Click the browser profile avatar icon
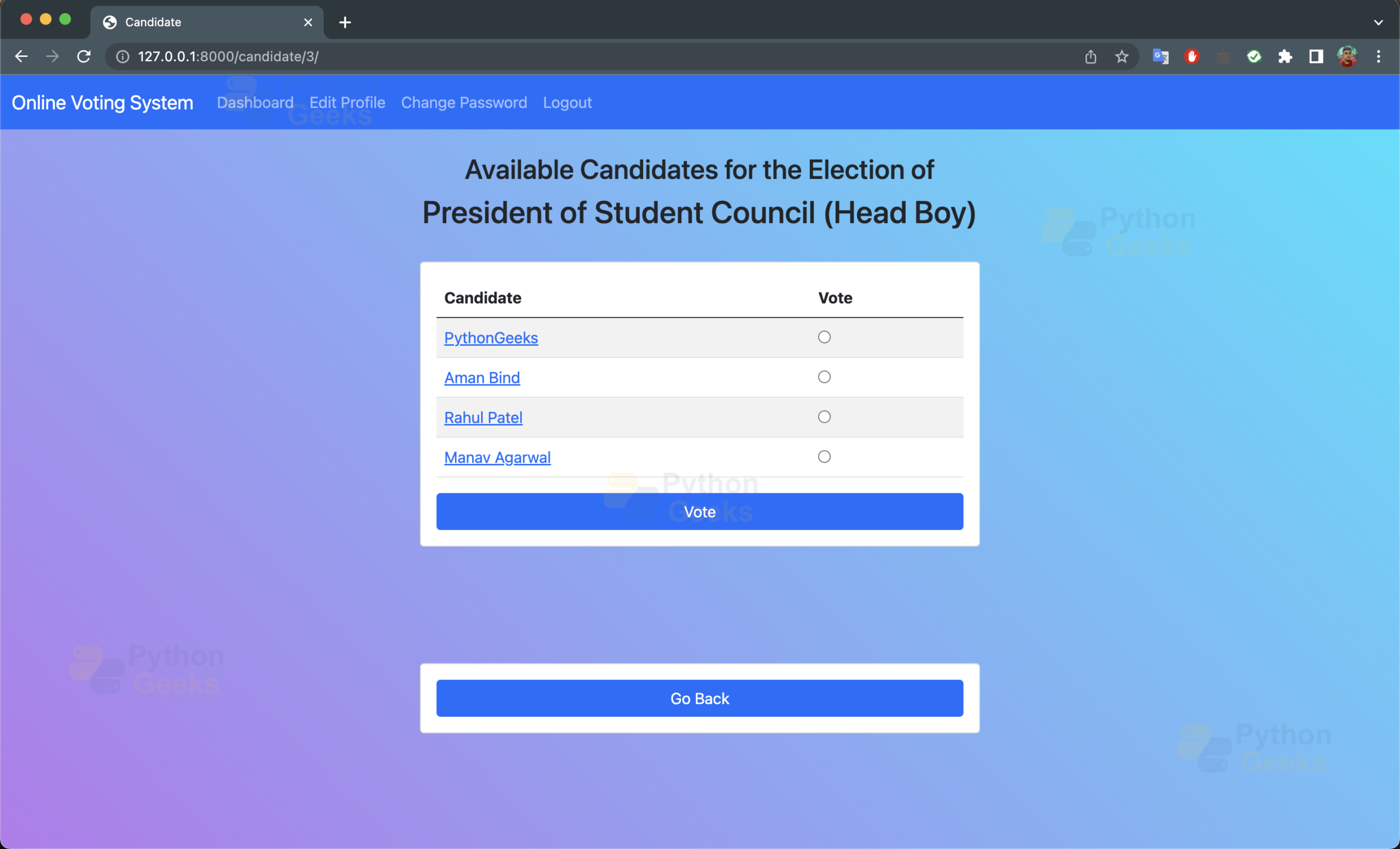The image size is (1400, 849). (1348, 57)
